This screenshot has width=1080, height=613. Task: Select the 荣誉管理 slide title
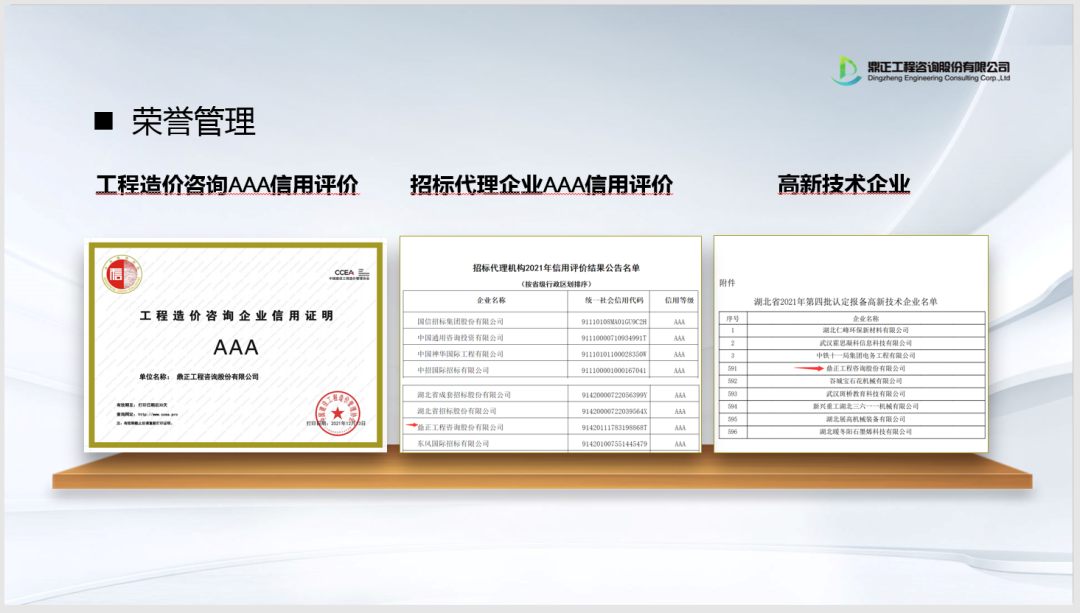tap(194, 121)
